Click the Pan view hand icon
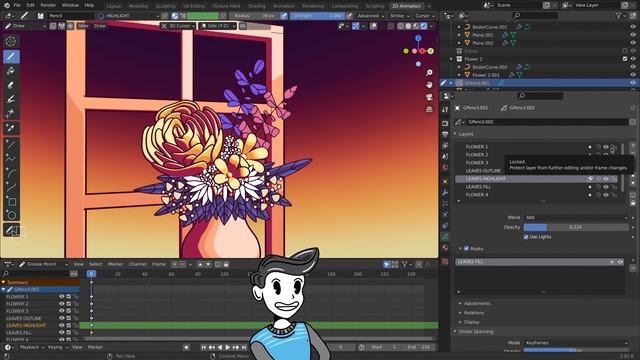The image size is (640, 360). [x=429, y=85]
